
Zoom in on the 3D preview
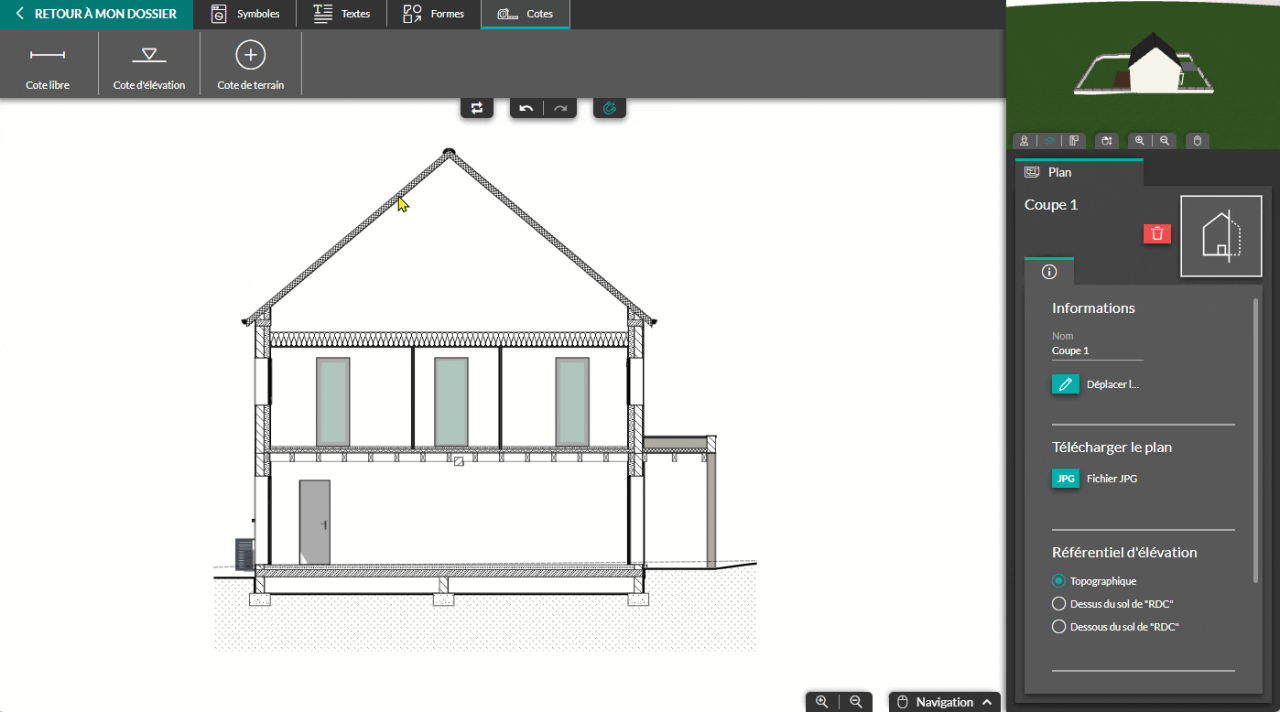coord(1139,141)
